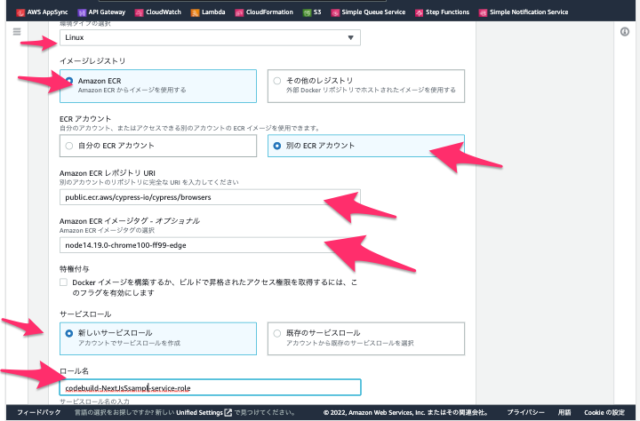Viewport: 640px width, 421px height.
Task: Click the Amazon ECR repository URI field
Action: tap(210, 197)
